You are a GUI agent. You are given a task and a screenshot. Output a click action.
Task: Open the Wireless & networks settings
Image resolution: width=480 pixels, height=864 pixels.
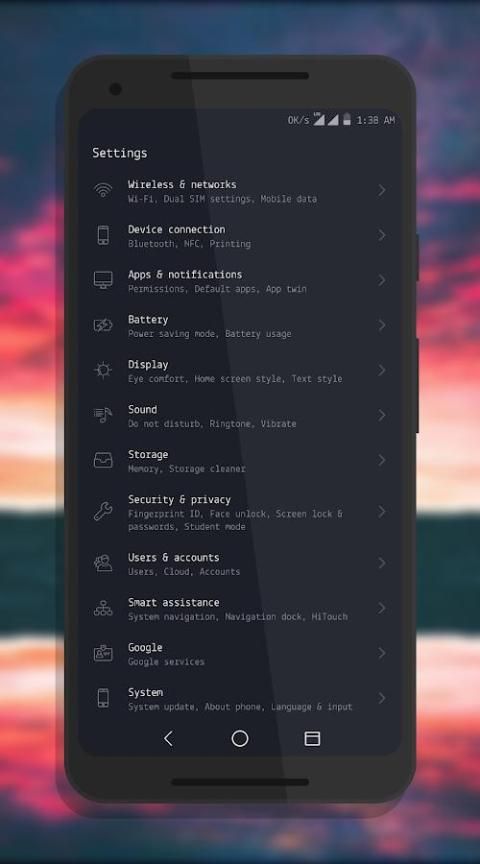pos(240,191)
